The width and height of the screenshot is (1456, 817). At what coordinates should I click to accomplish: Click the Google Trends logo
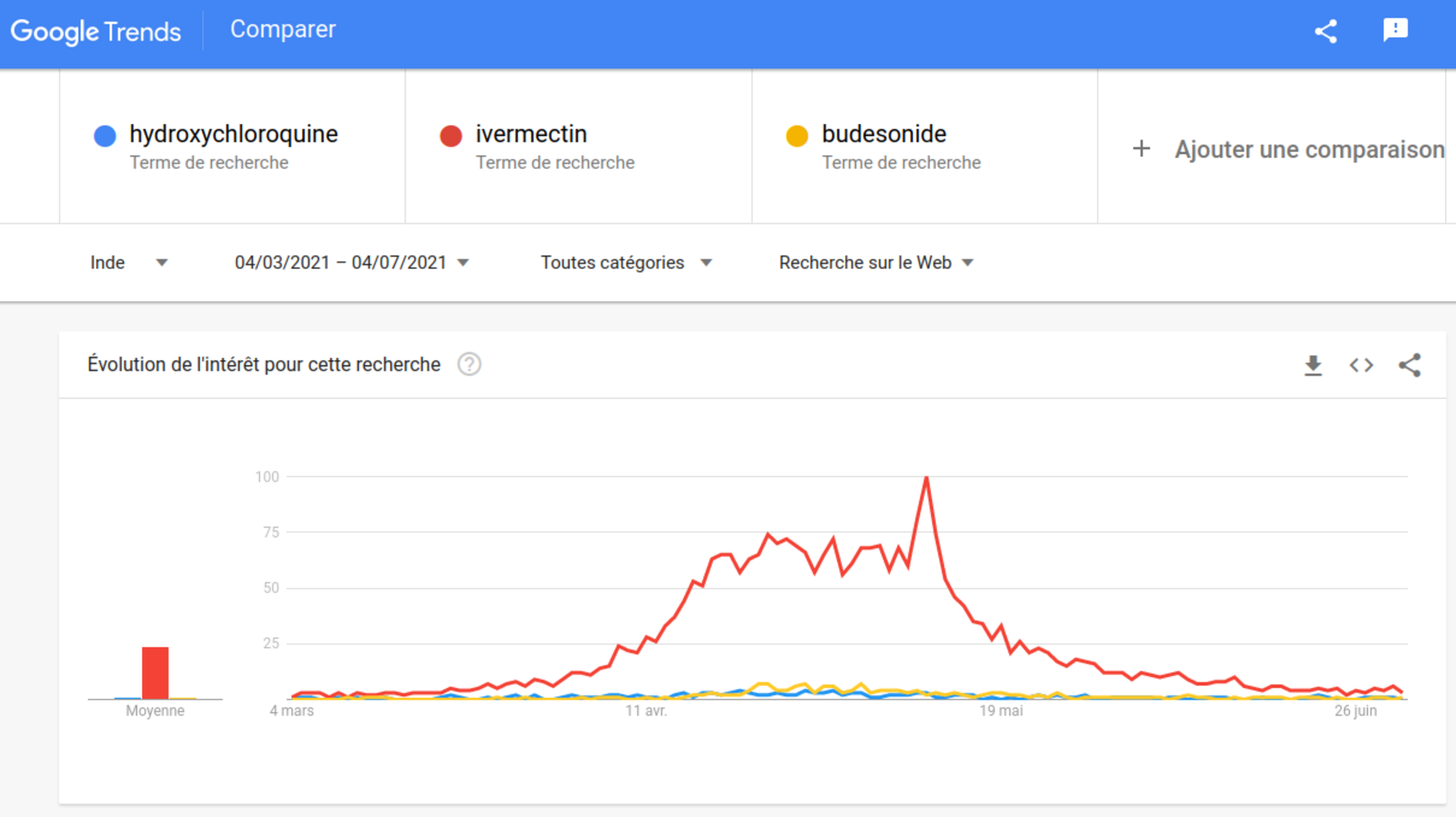click(96, 31)
